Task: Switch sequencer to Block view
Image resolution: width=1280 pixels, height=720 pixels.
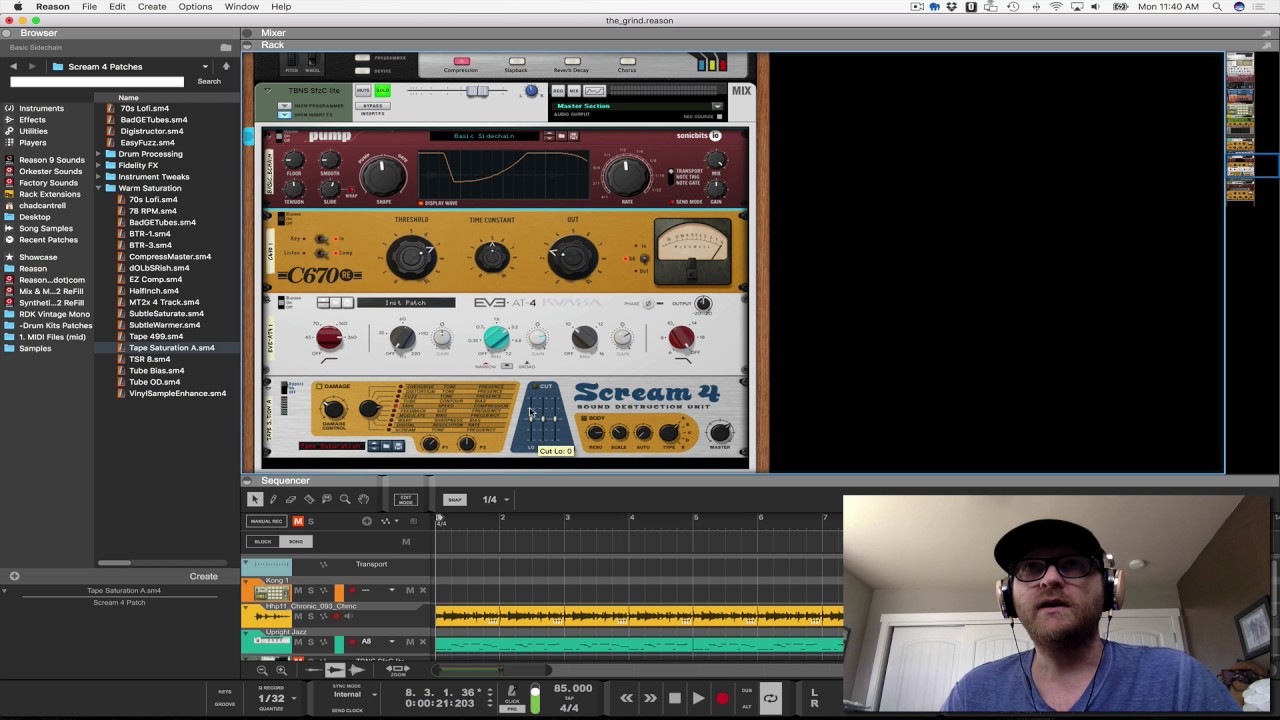Action: coord(263,542)
